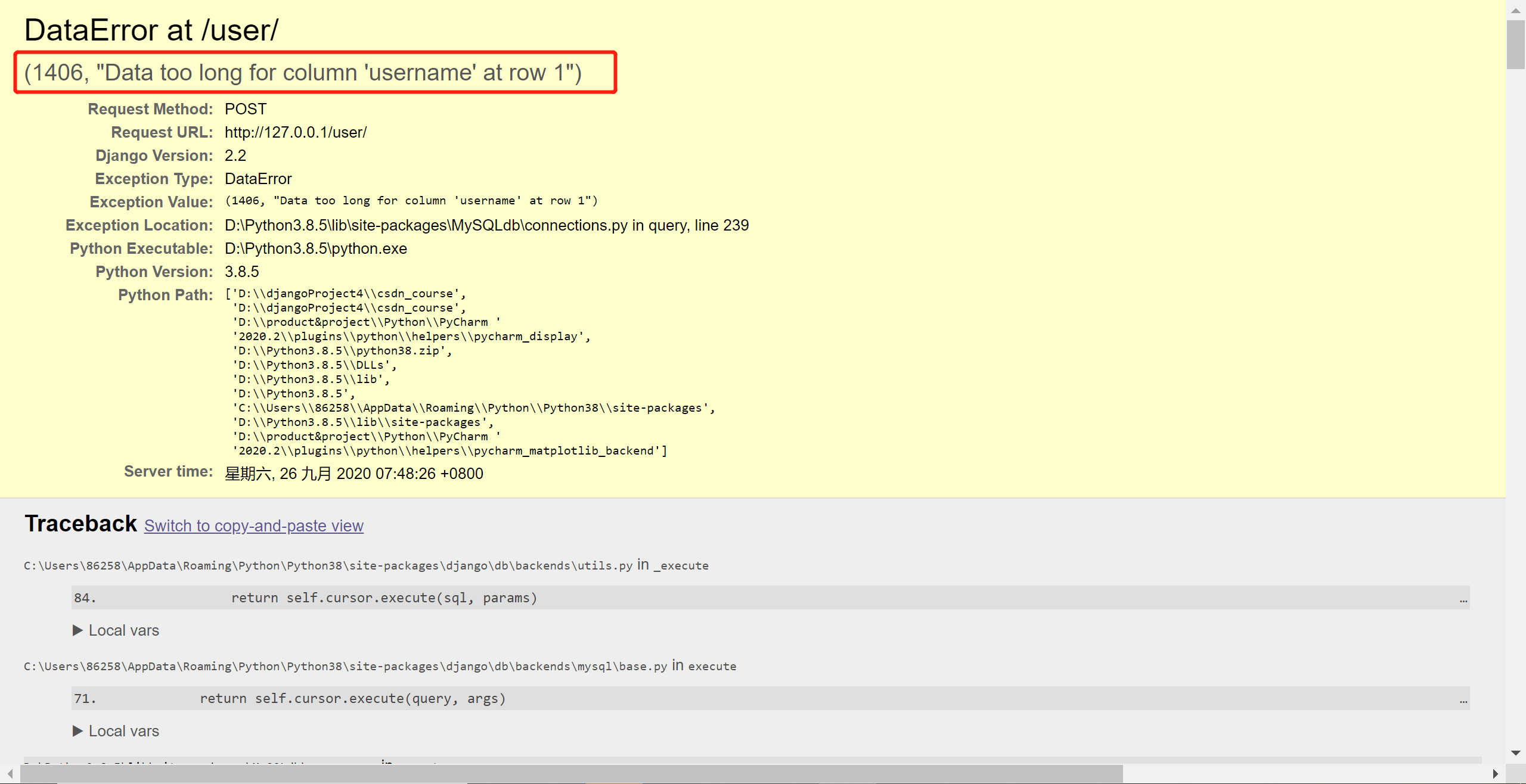
Task: Click the Local vars triangle below line 71
Action: point(77,731)
